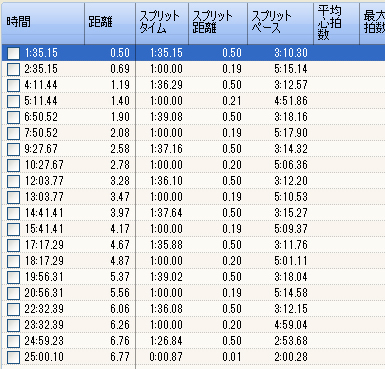The height and width of the screenshot is (369, 385).
Task: Check the box for lap 13:03.77
Action: point(14,197)
